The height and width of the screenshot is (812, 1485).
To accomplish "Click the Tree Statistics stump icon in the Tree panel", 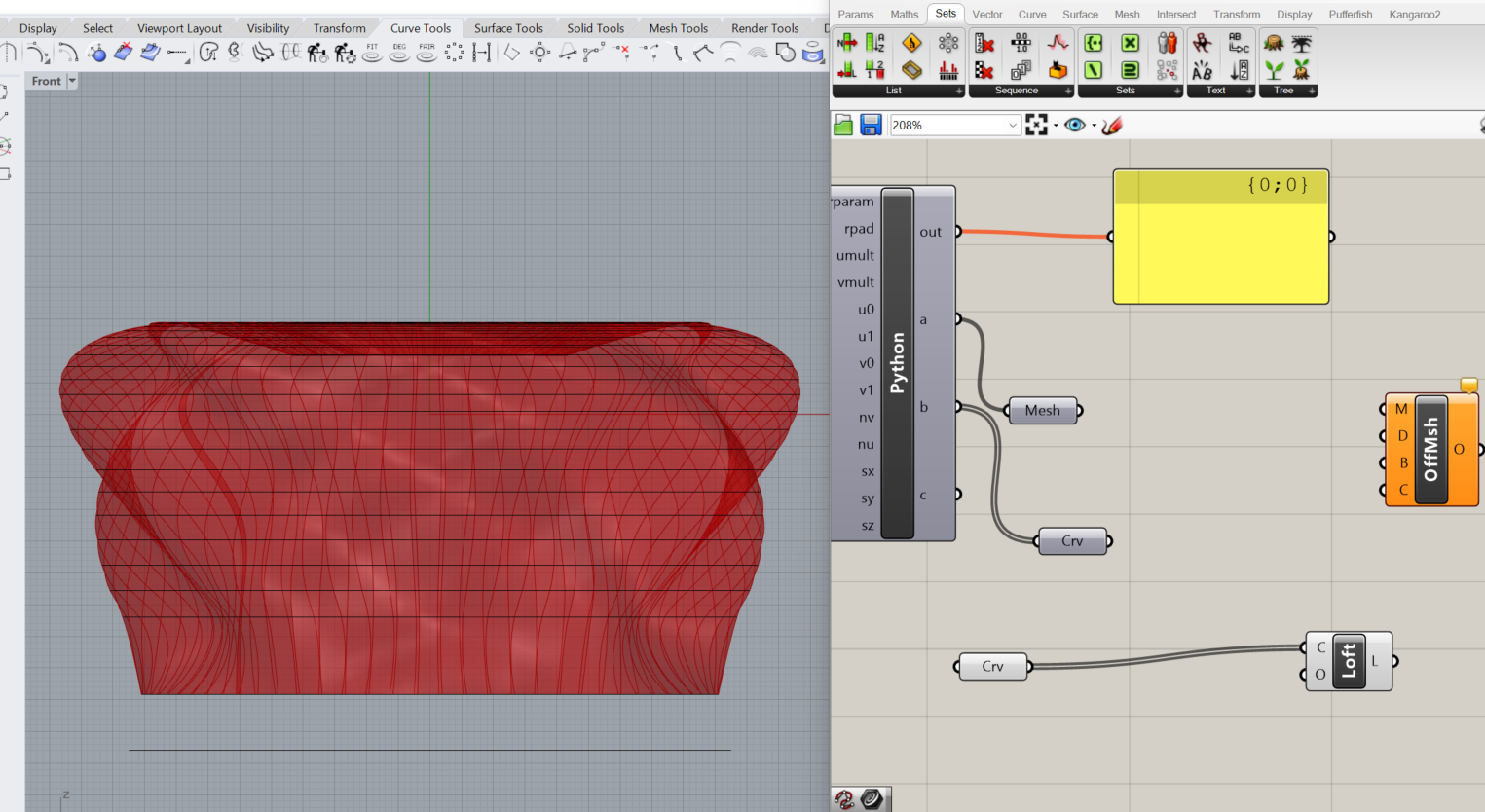I will coord(1273,43).
